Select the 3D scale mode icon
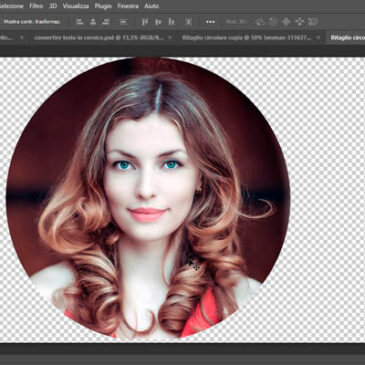365x365 pixels. click(x=313, y=22)
